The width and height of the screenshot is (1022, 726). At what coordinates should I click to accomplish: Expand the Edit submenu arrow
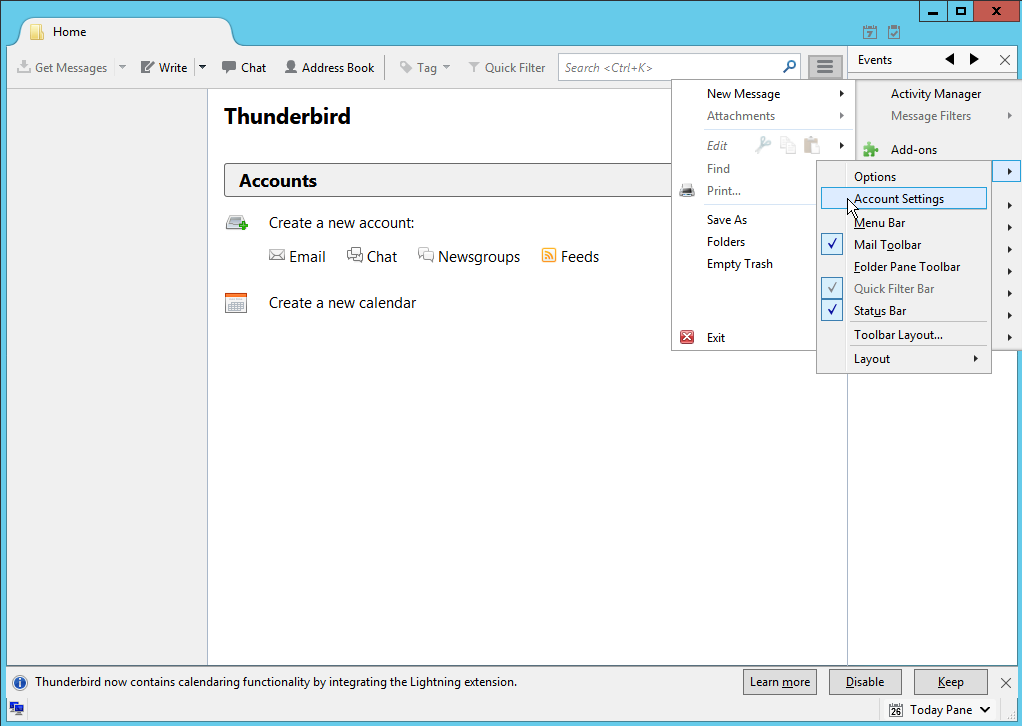point(841,145)
